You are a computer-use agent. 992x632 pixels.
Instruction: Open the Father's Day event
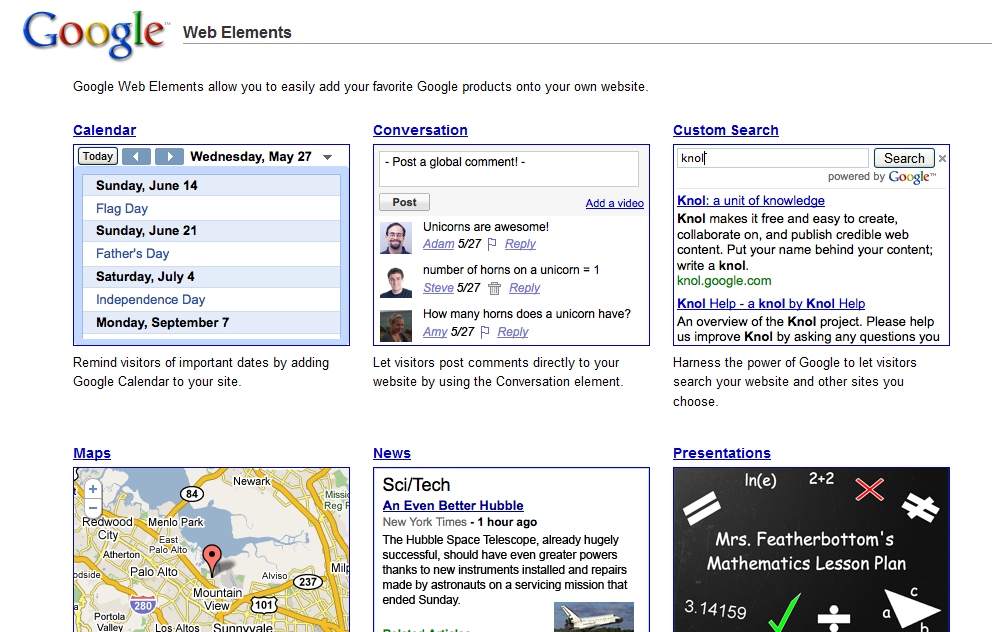[x=132, y=253]
